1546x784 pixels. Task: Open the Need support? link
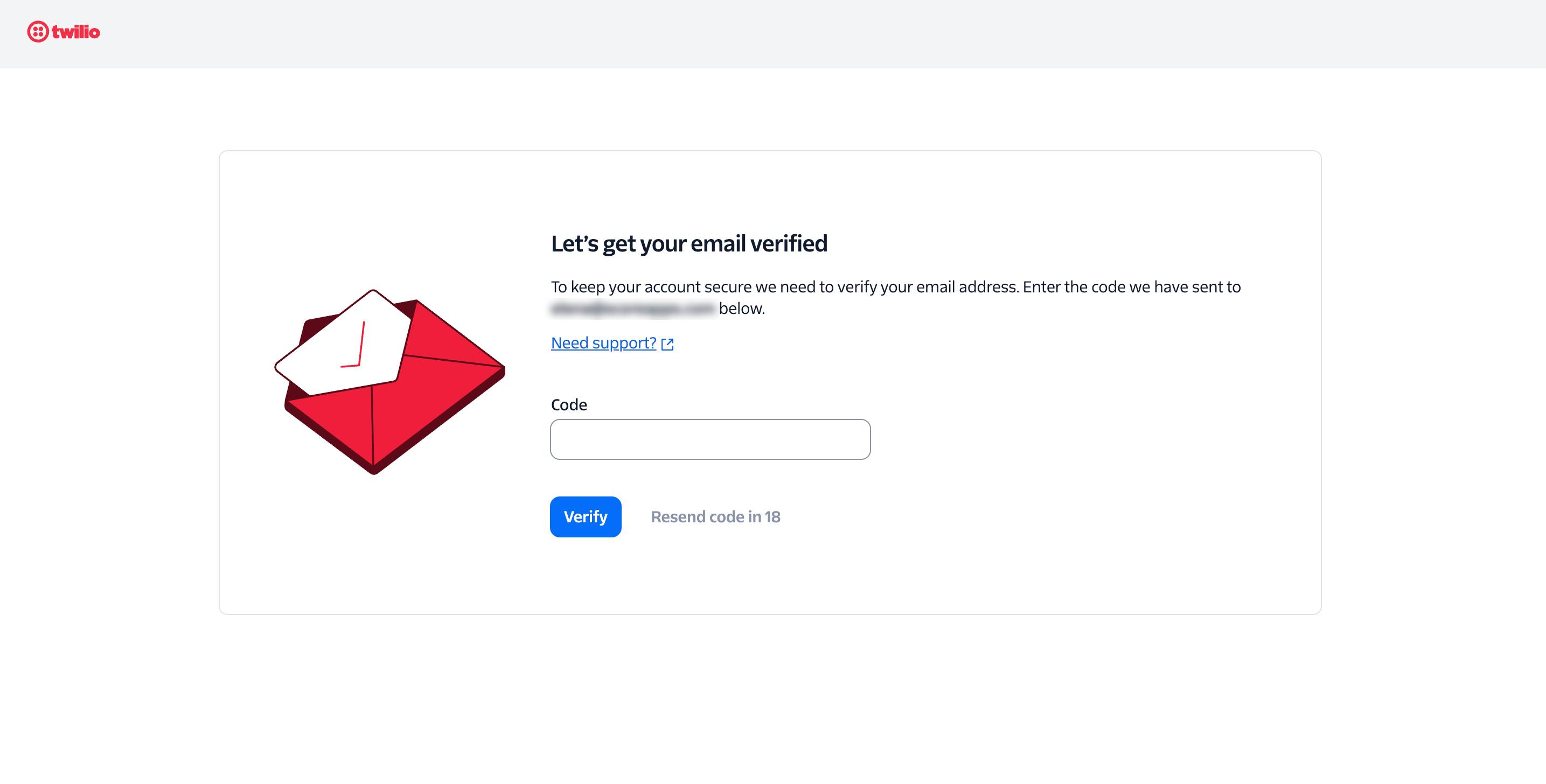[x=603, y=343]
